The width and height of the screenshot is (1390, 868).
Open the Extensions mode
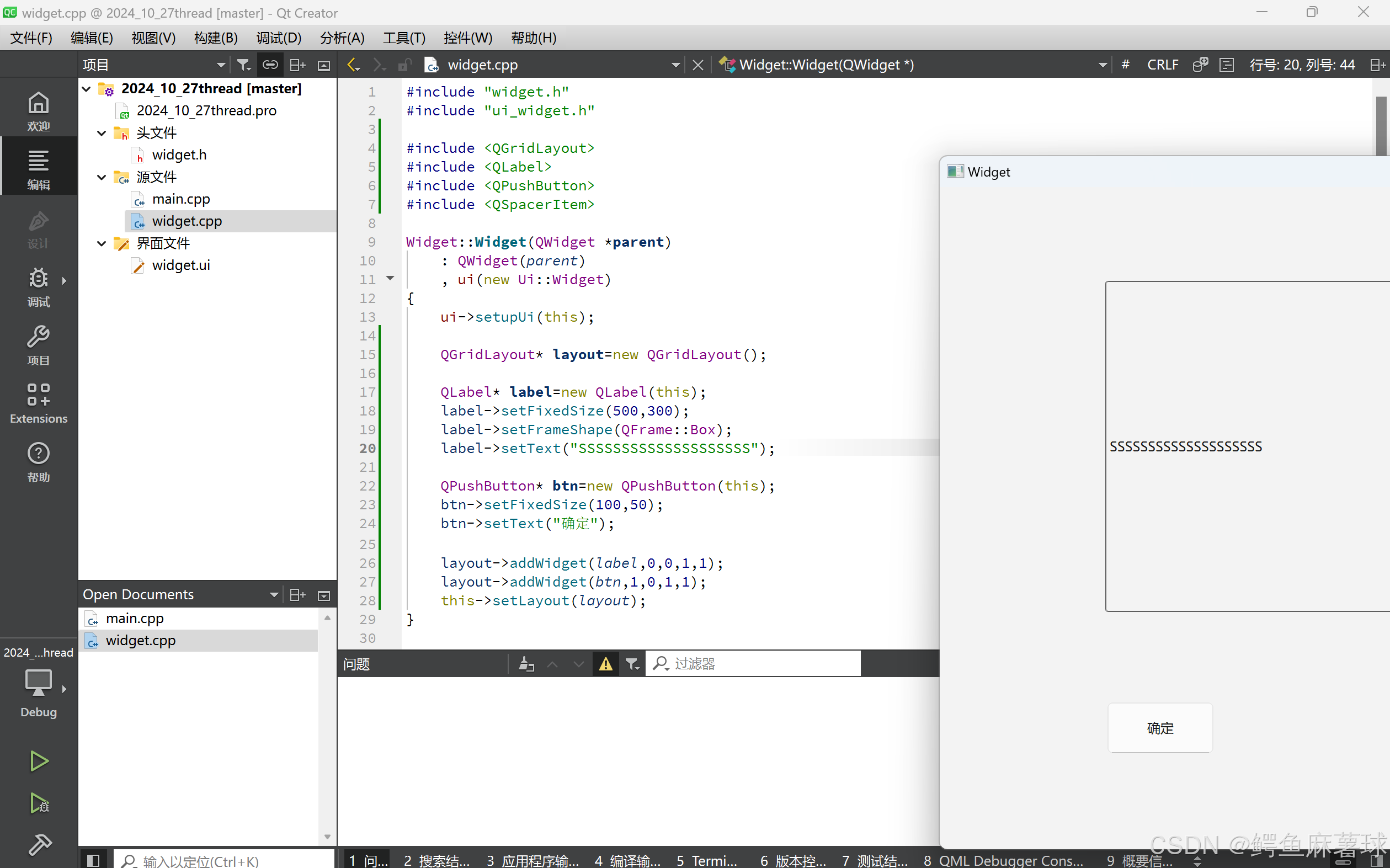[39, 403]
